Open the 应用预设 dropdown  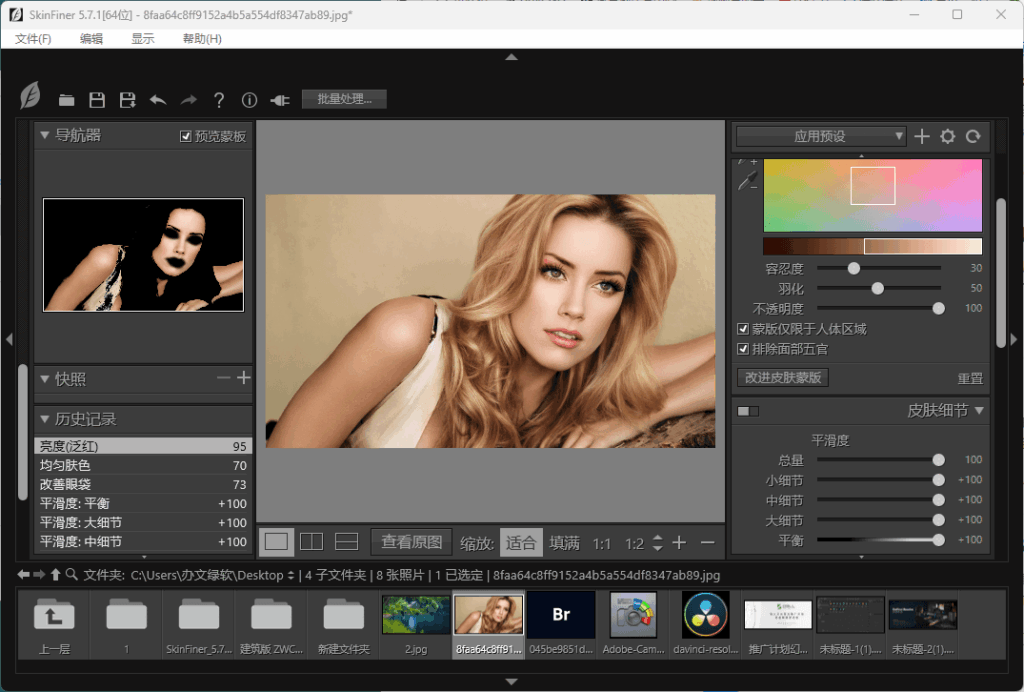821,136
